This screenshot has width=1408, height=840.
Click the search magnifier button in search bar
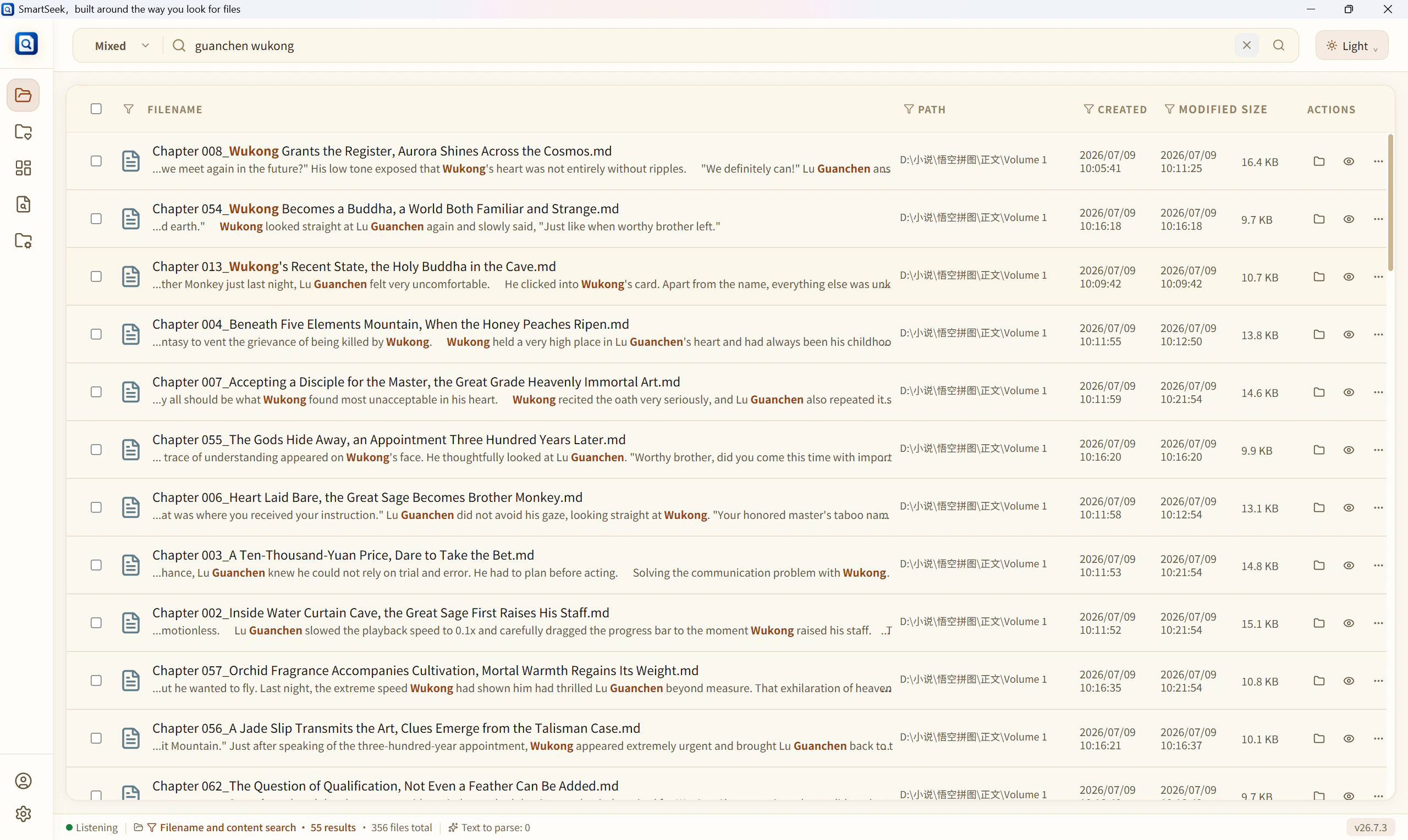click(1279, 45)
